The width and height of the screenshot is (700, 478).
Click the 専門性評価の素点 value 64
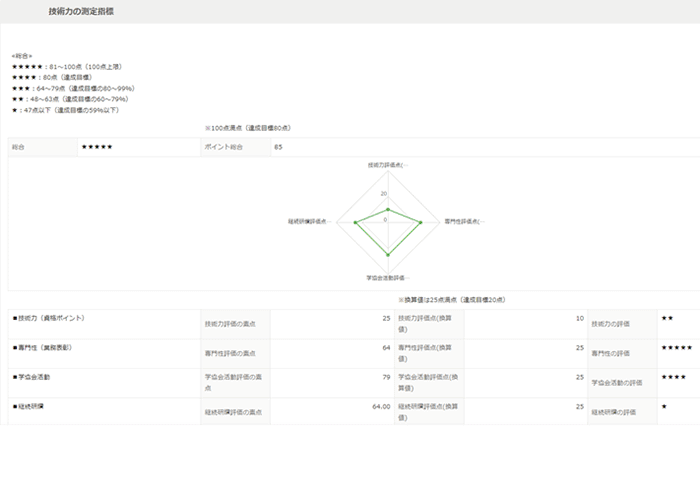coord(385,347)
